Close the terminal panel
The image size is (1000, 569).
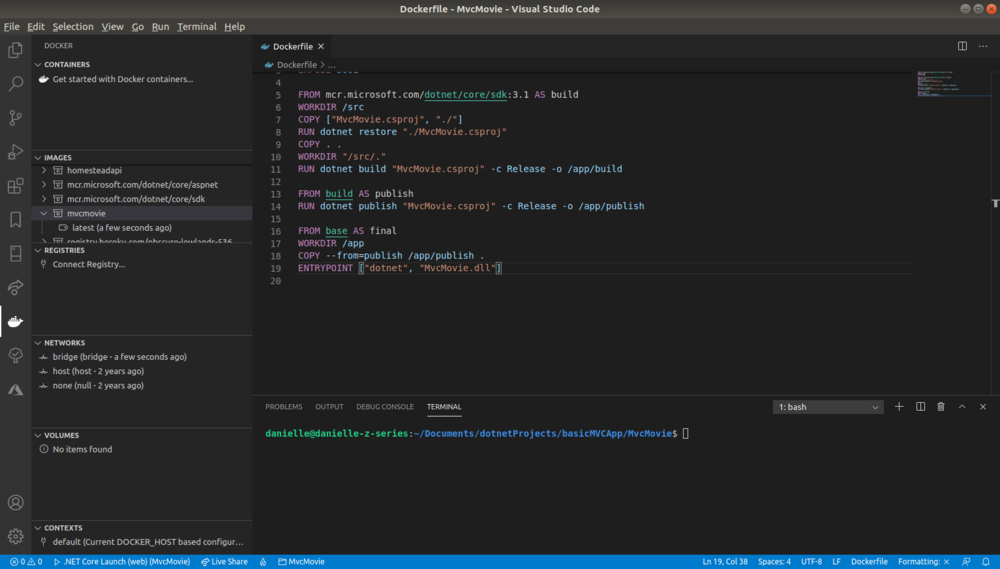coord(983,406)
